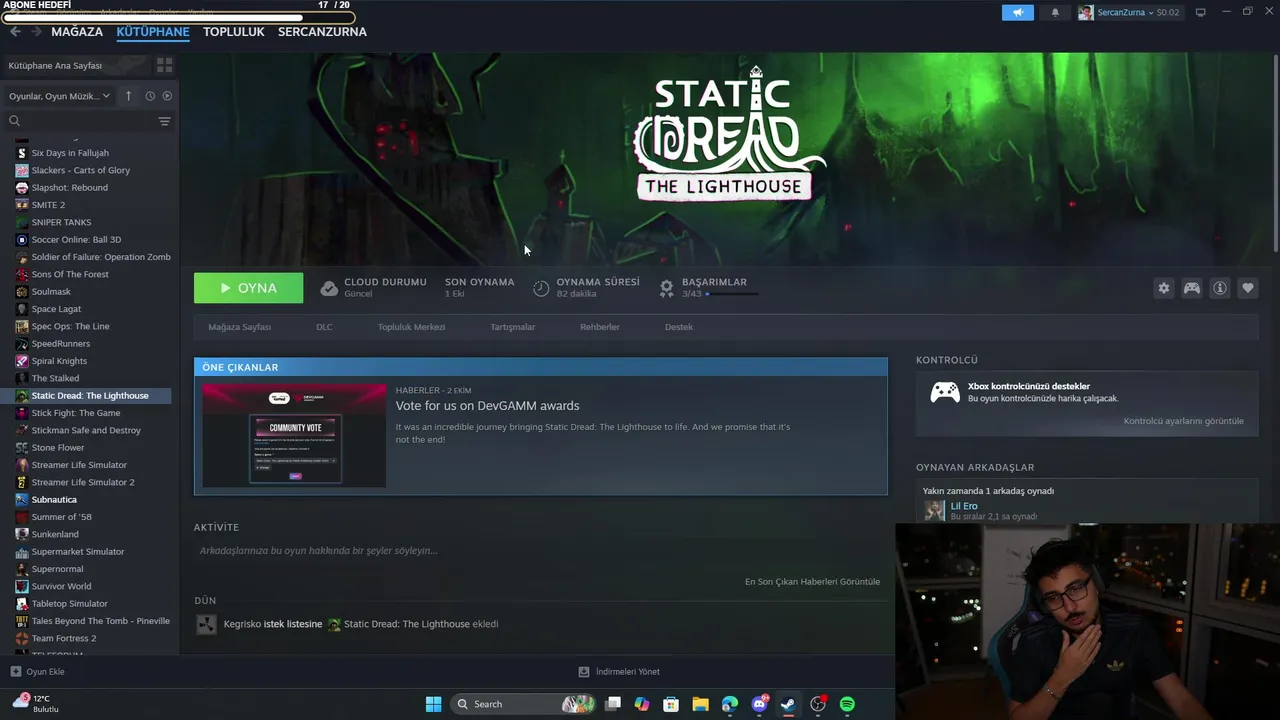Toggle the library grid view icon
Viewport: 1280px width, 720px height.
pos(165,65)
